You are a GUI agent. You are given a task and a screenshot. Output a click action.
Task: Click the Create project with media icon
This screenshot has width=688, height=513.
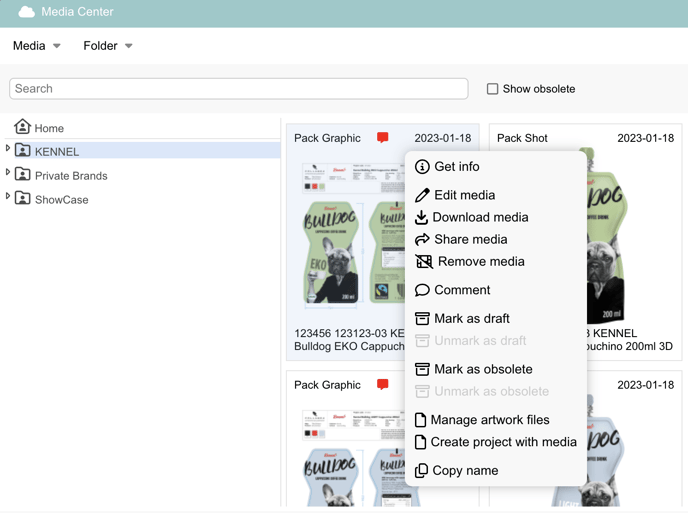tap(420, 442)
